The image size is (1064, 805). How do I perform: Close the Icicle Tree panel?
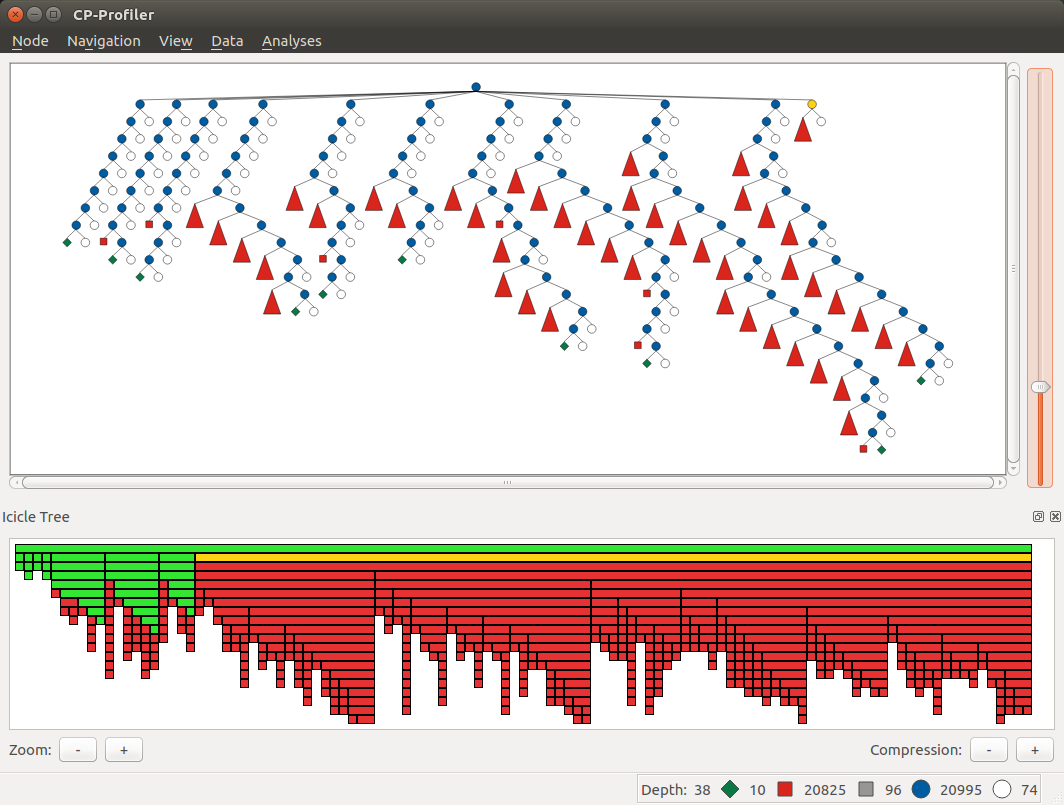1055,517
